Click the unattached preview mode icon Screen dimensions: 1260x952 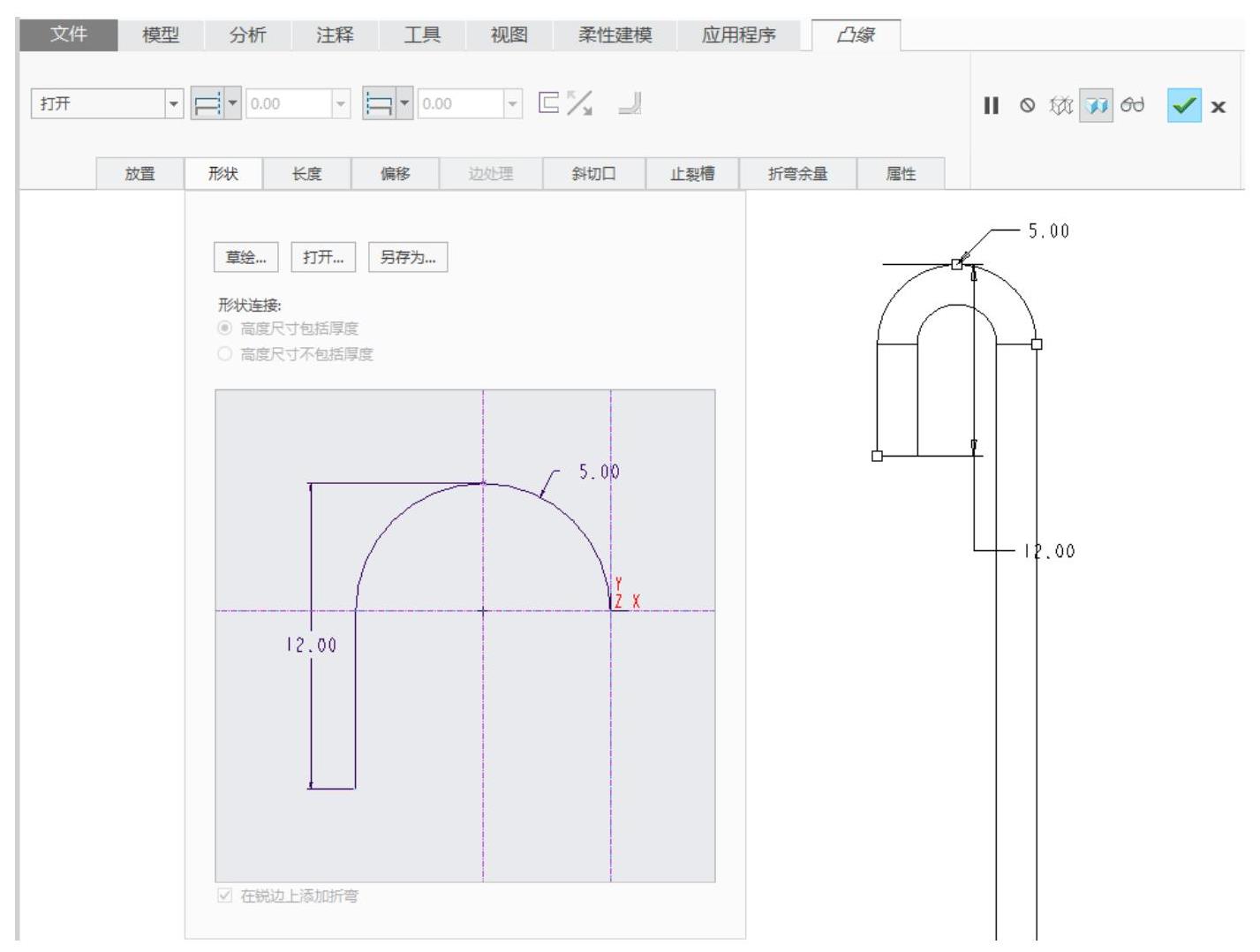tap(1060, 106)
